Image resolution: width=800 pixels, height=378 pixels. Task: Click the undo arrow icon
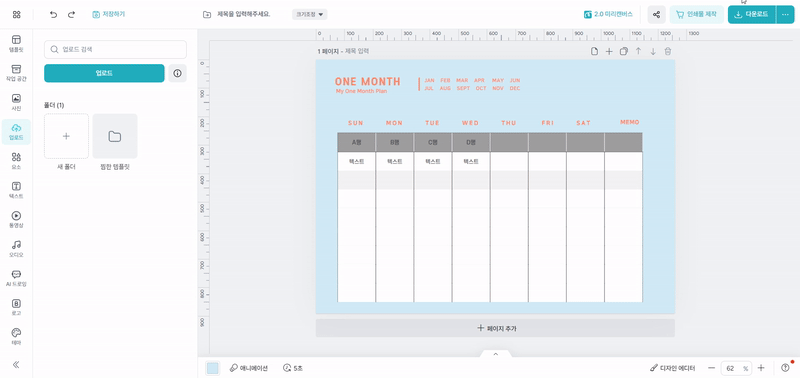tap(54, 15)
